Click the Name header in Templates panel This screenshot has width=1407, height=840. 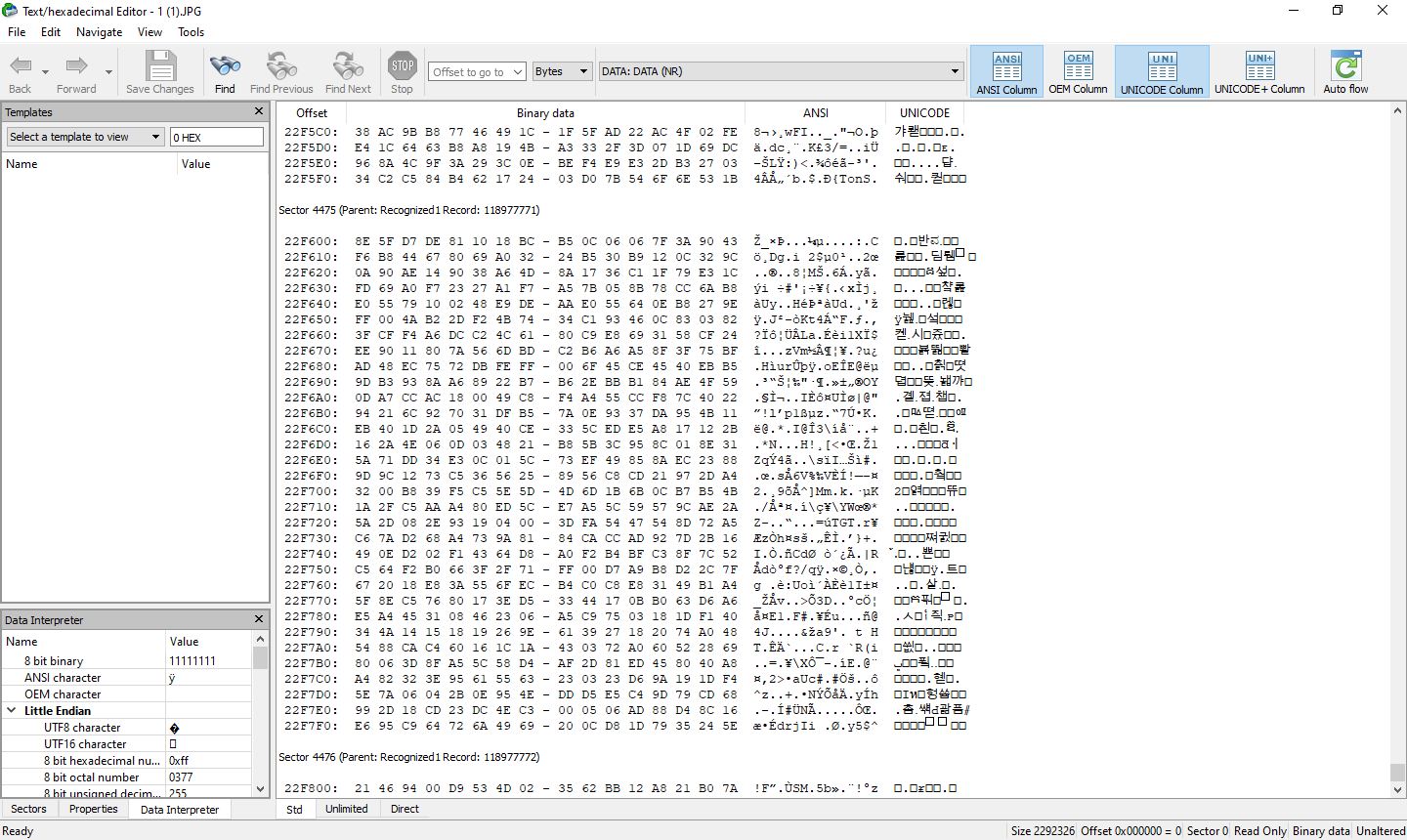89,164
